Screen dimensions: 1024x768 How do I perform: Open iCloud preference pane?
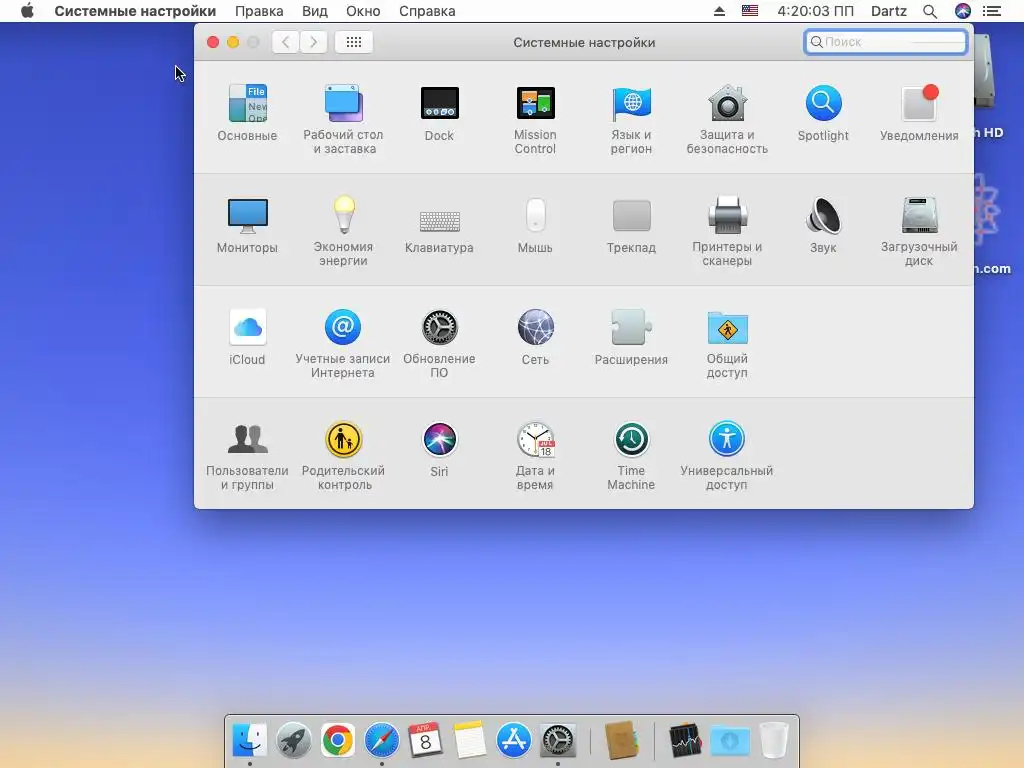(x=248, y=337)
